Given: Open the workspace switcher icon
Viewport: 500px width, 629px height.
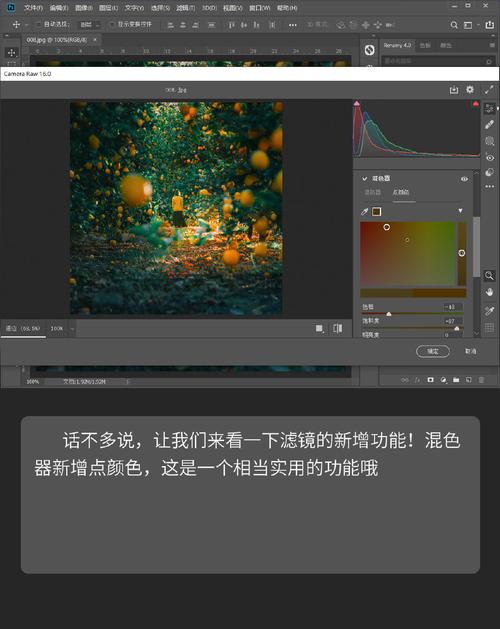Looking at the screenshot, I should coord(468,25).
